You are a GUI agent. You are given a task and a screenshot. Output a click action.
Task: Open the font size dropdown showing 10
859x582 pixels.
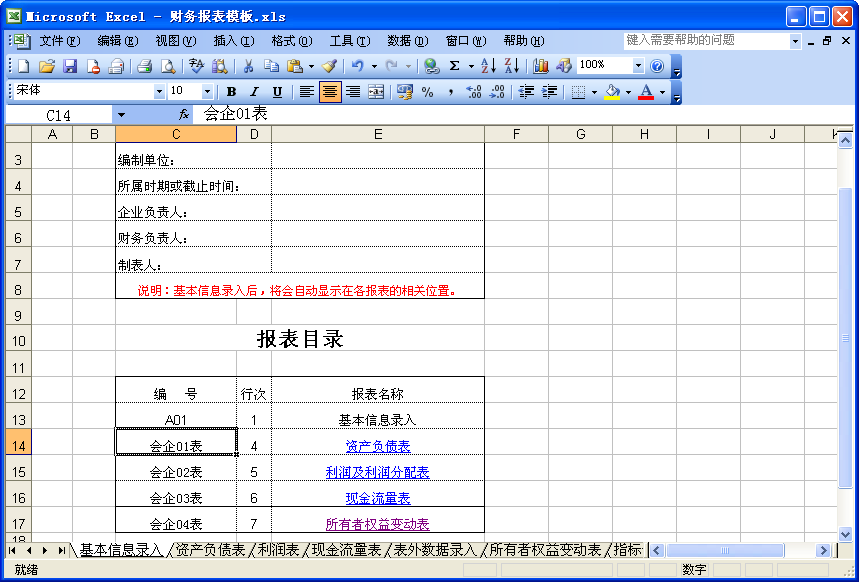click(207, 92)
